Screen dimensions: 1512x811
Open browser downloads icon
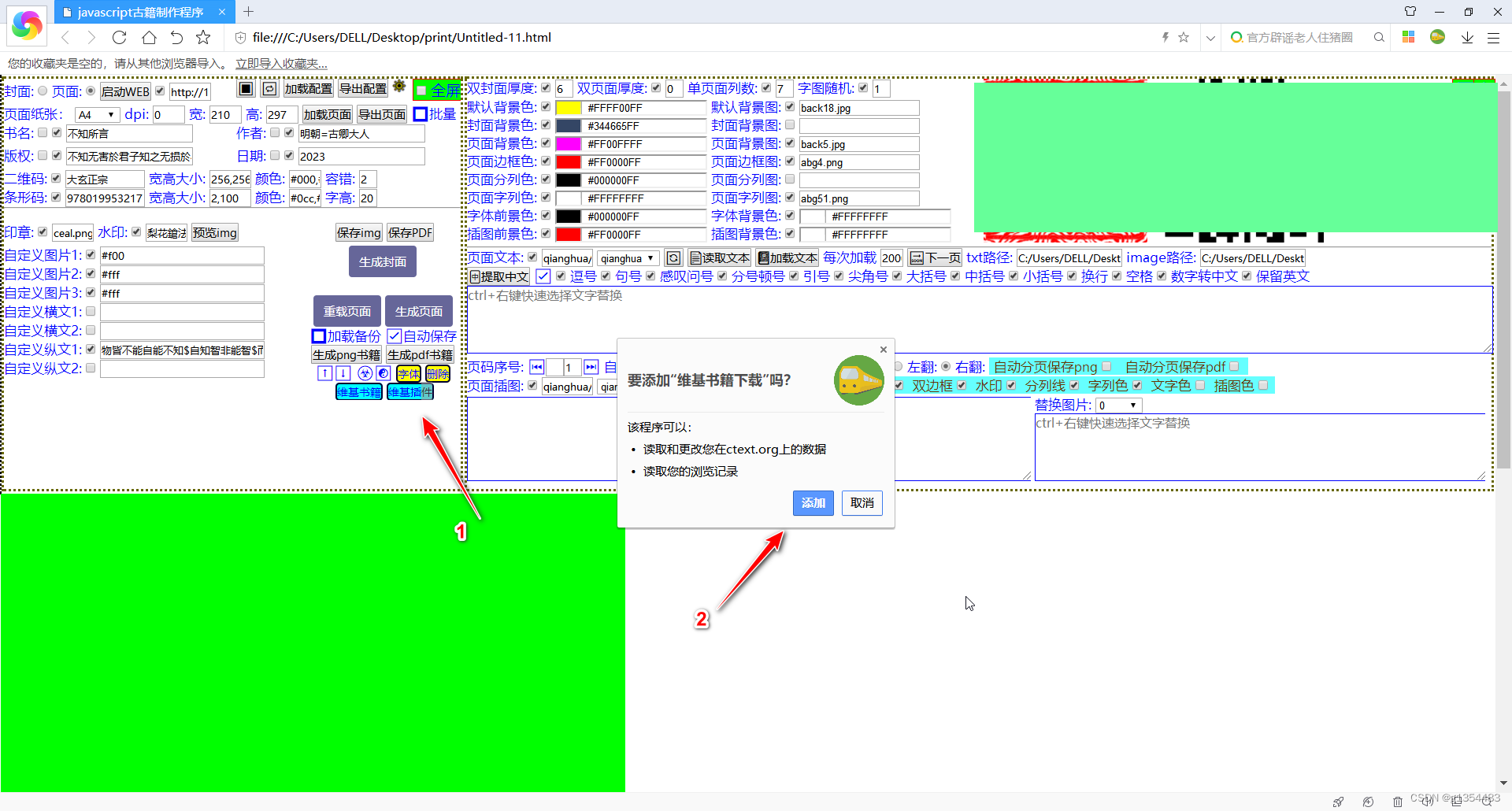point(1467,37)
